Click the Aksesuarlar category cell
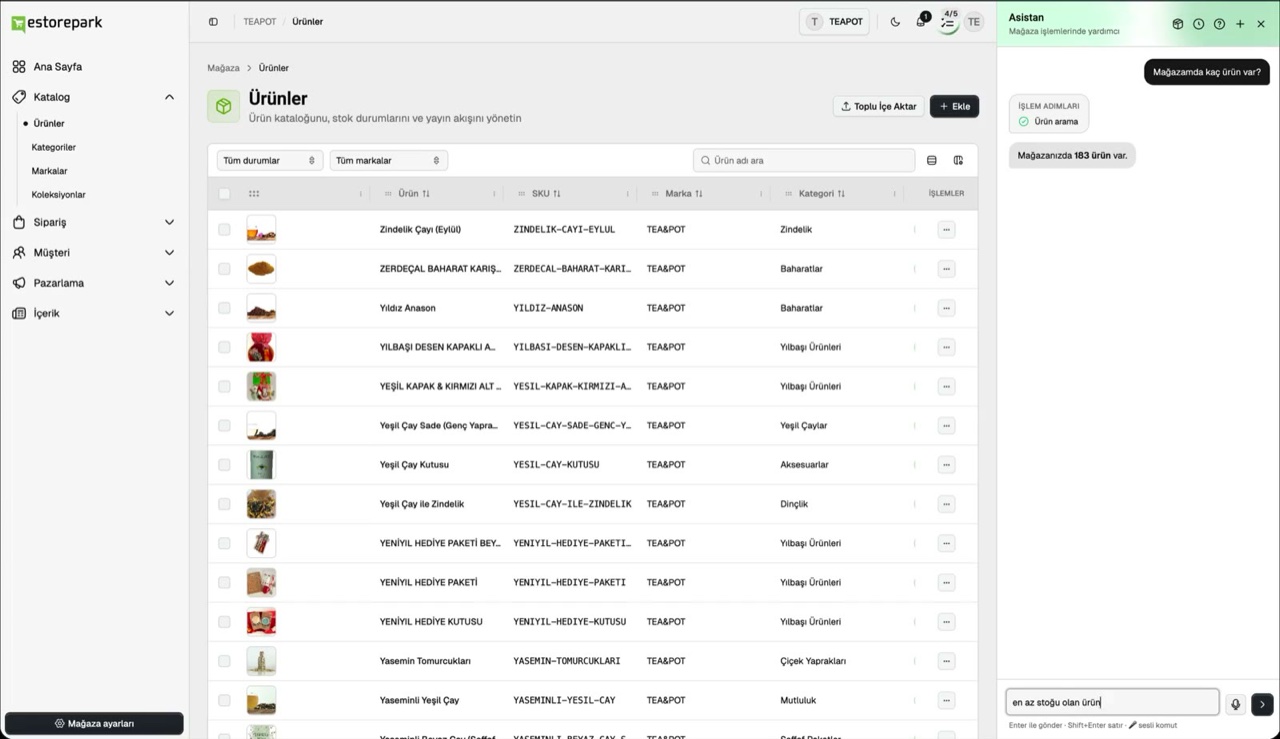 pos(804,465)
